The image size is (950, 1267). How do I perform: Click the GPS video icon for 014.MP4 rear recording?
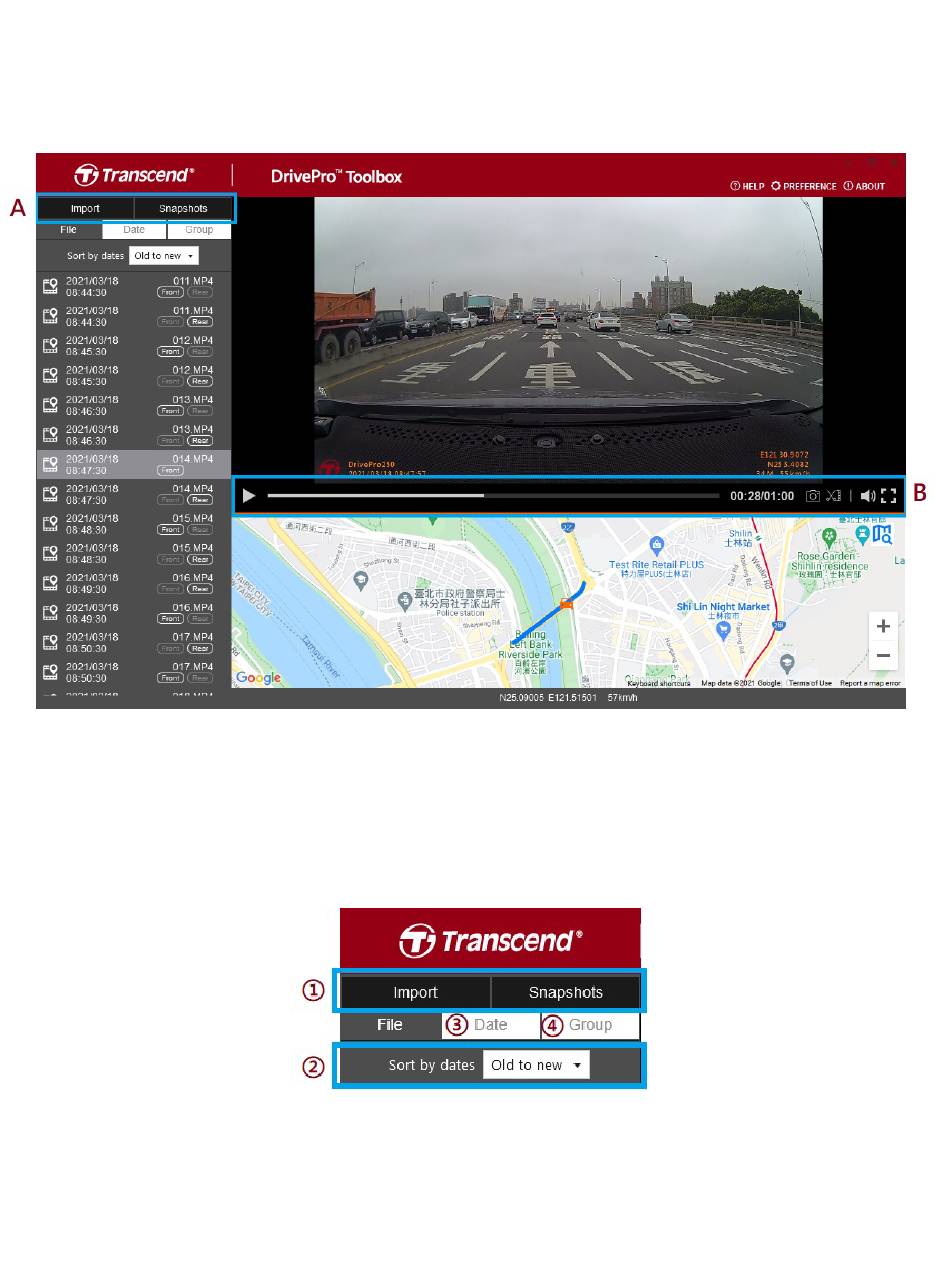50,495
